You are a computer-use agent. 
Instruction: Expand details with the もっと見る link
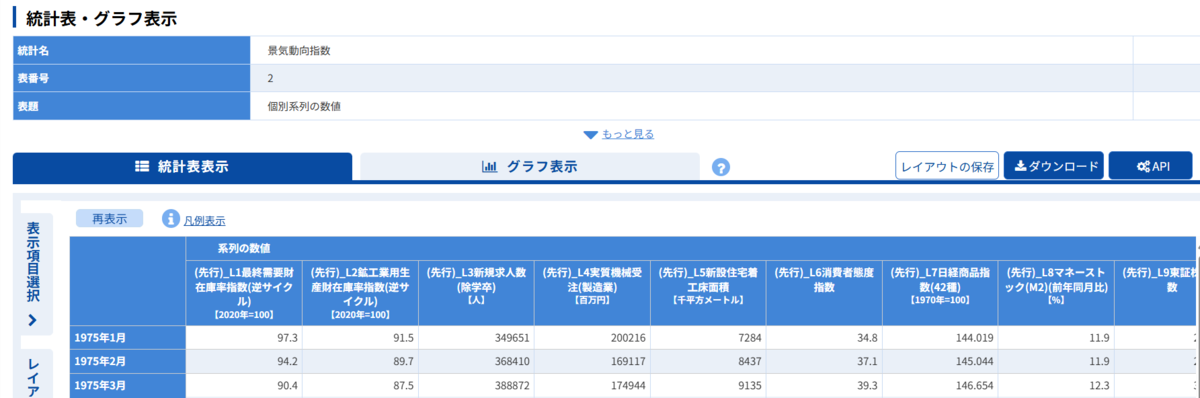click(x=627, y=134)
